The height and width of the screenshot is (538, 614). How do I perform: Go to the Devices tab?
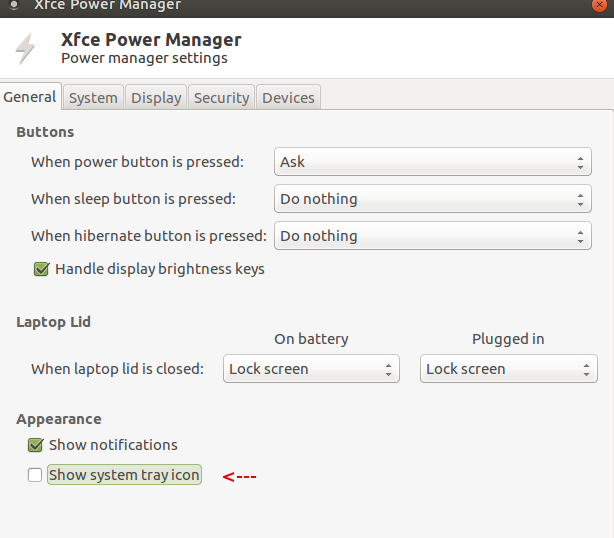click(x=288, y=97)
